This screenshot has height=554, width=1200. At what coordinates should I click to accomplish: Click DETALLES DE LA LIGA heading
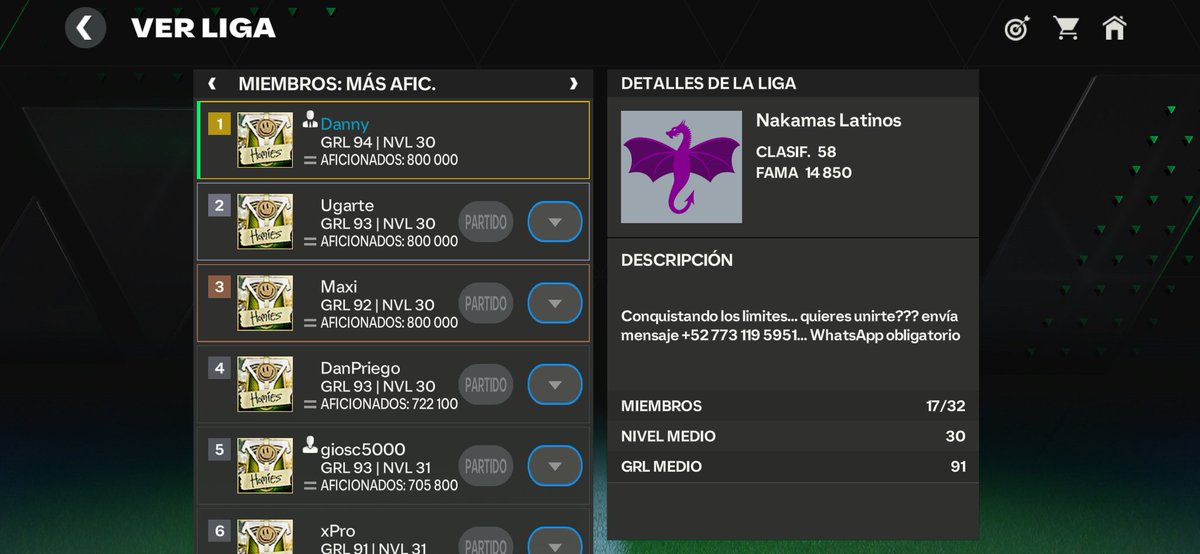[708, 84]
